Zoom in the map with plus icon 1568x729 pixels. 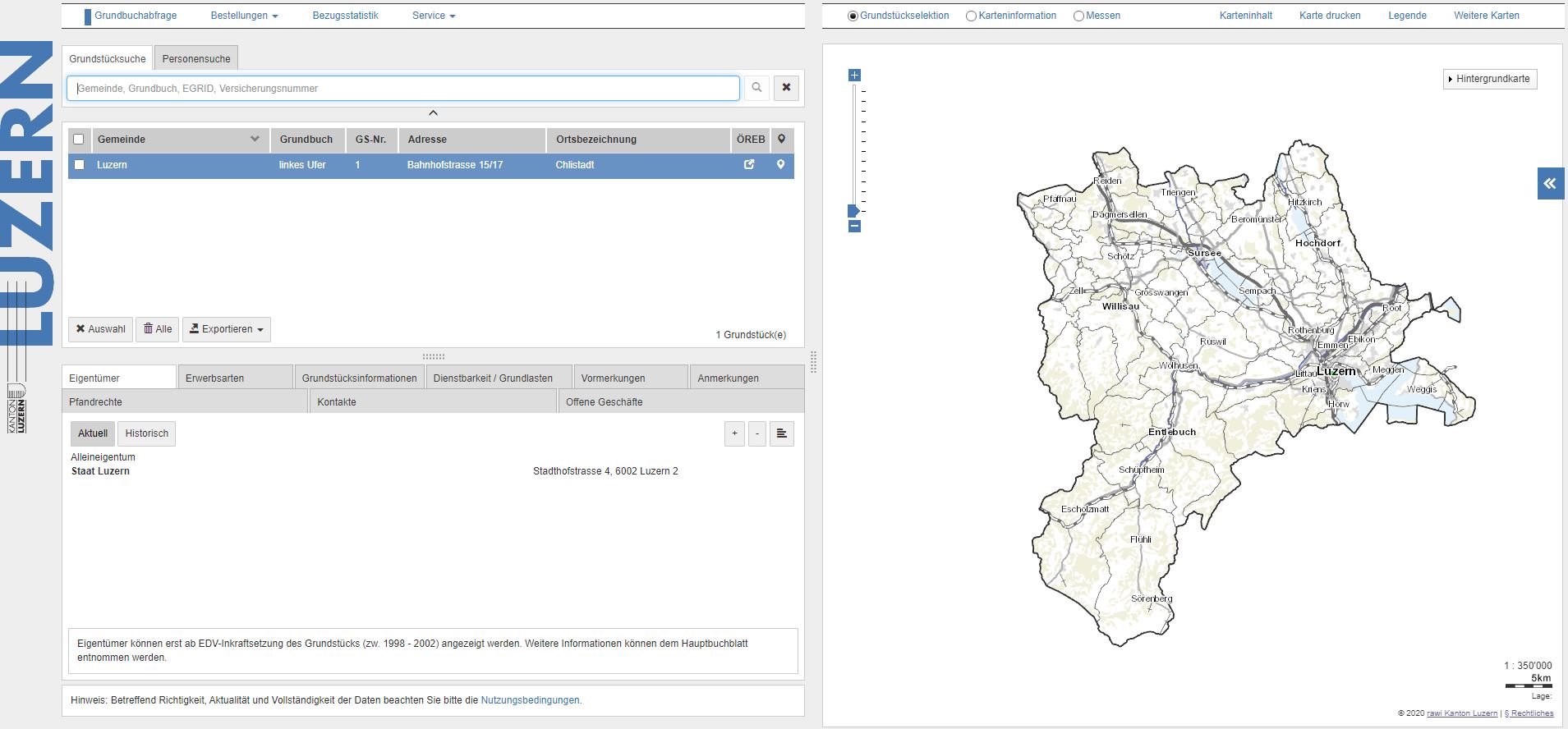854,76
